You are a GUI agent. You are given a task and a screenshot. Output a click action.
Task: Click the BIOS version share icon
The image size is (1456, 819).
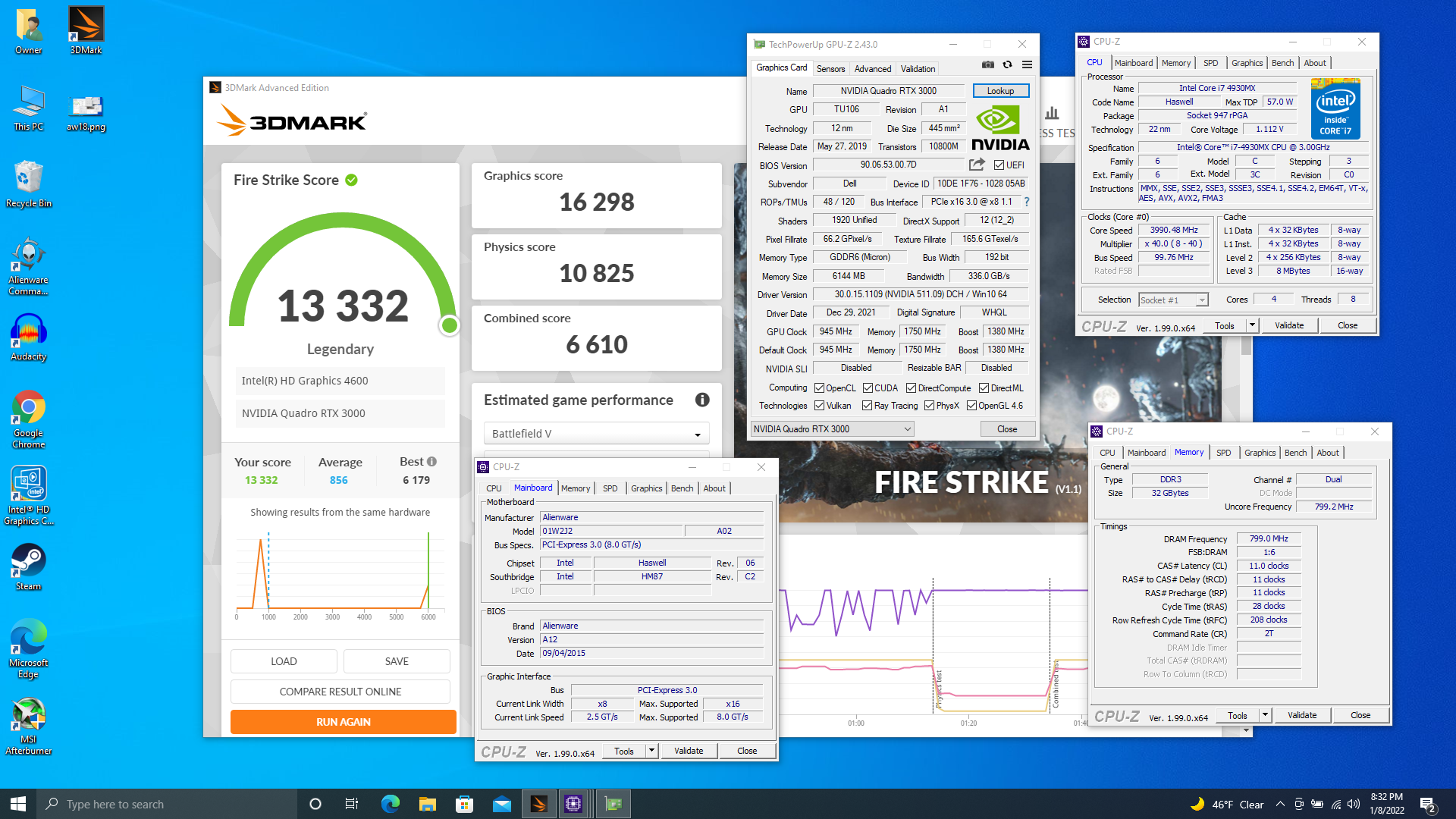(977, 165)
